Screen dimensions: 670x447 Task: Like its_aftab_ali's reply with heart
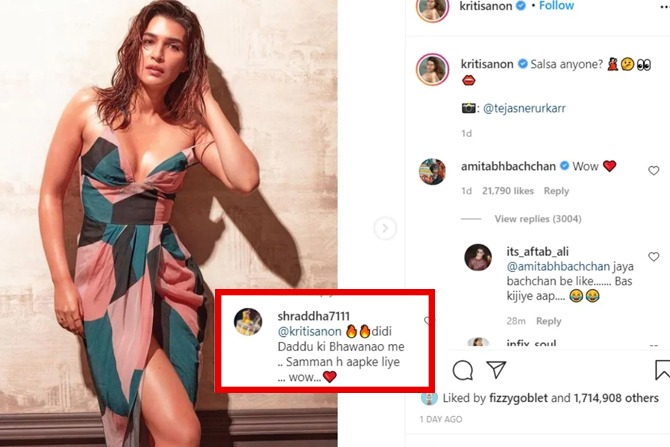click(x=653, y=256)
